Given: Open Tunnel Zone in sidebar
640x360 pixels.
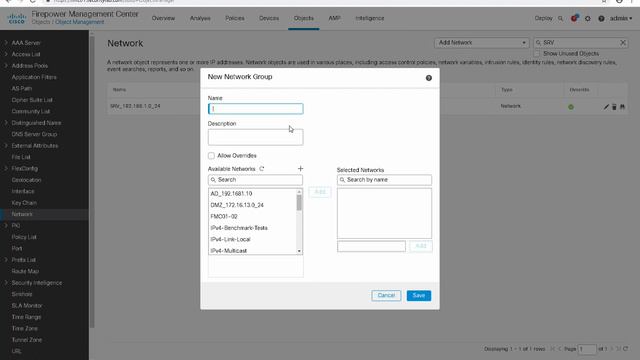Looking at the screenshot, I should (x=27, y=340).
